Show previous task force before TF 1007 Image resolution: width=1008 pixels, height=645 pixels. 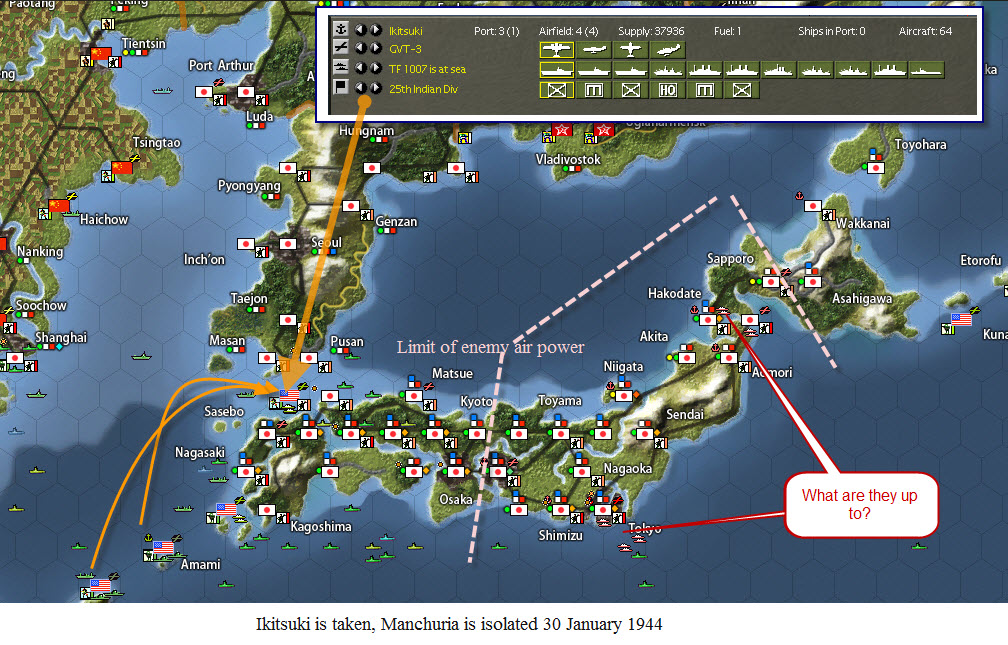click(x=361, y=68)
